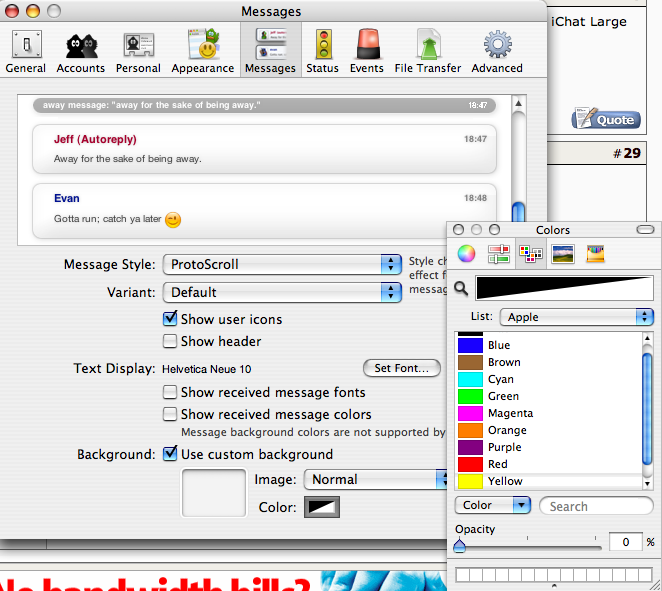Open the Events preferences pane
Screen dimensions: 662x591
click(x=366, y=52)
